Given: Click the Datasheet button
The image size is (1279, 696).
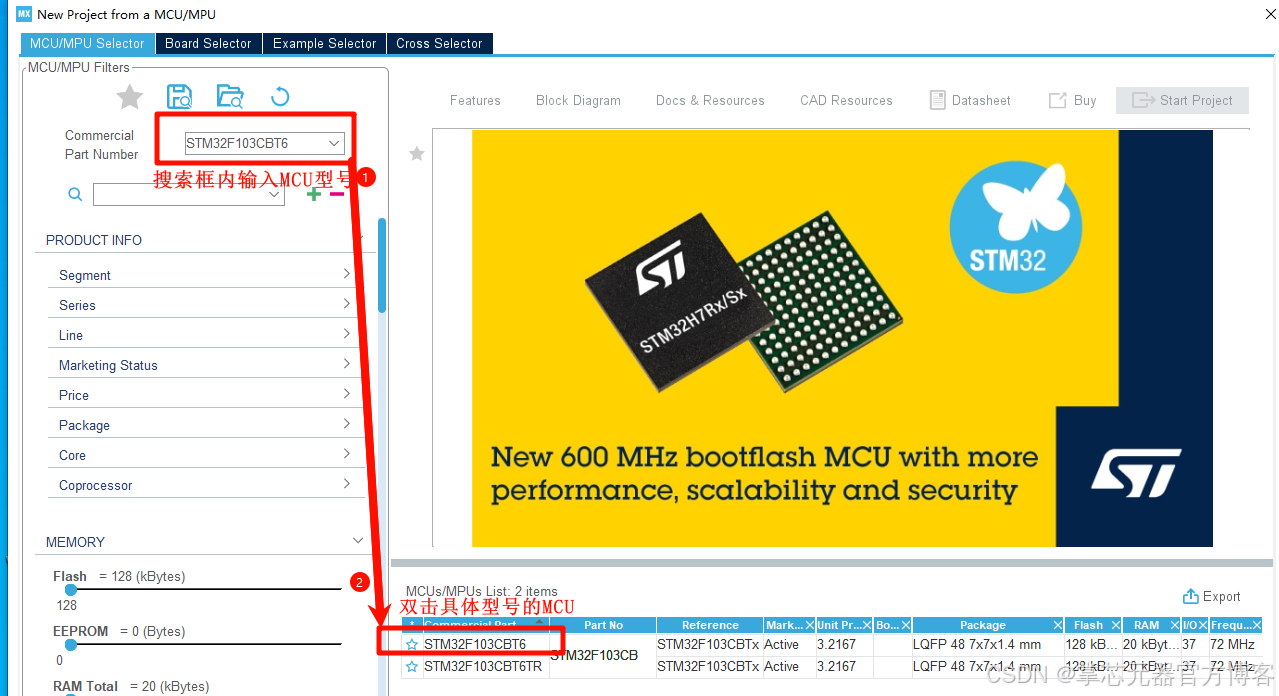Looking at the screenshot, I should 970,100.
